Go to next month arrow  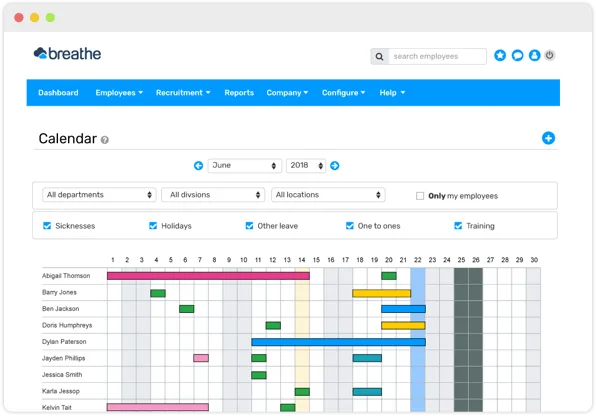[x=334, y=165]
